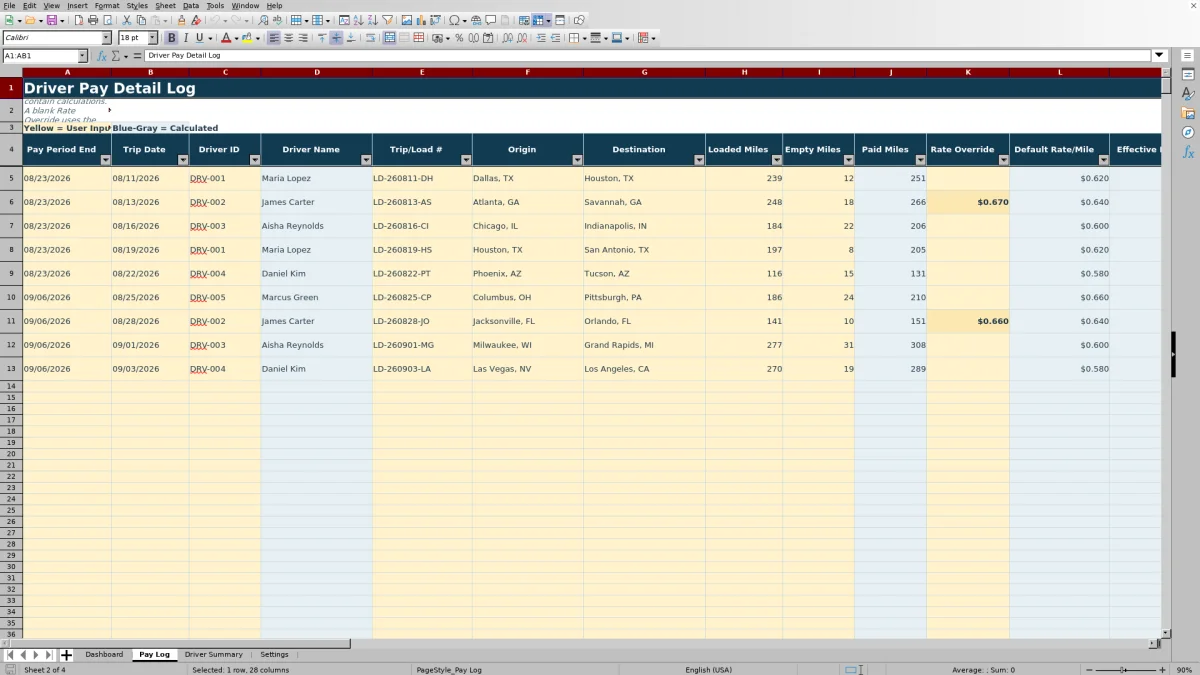Open the Font Name dropdown
Image resolution: width=1200 pixels, height=675 pixels.
point(106,38)
